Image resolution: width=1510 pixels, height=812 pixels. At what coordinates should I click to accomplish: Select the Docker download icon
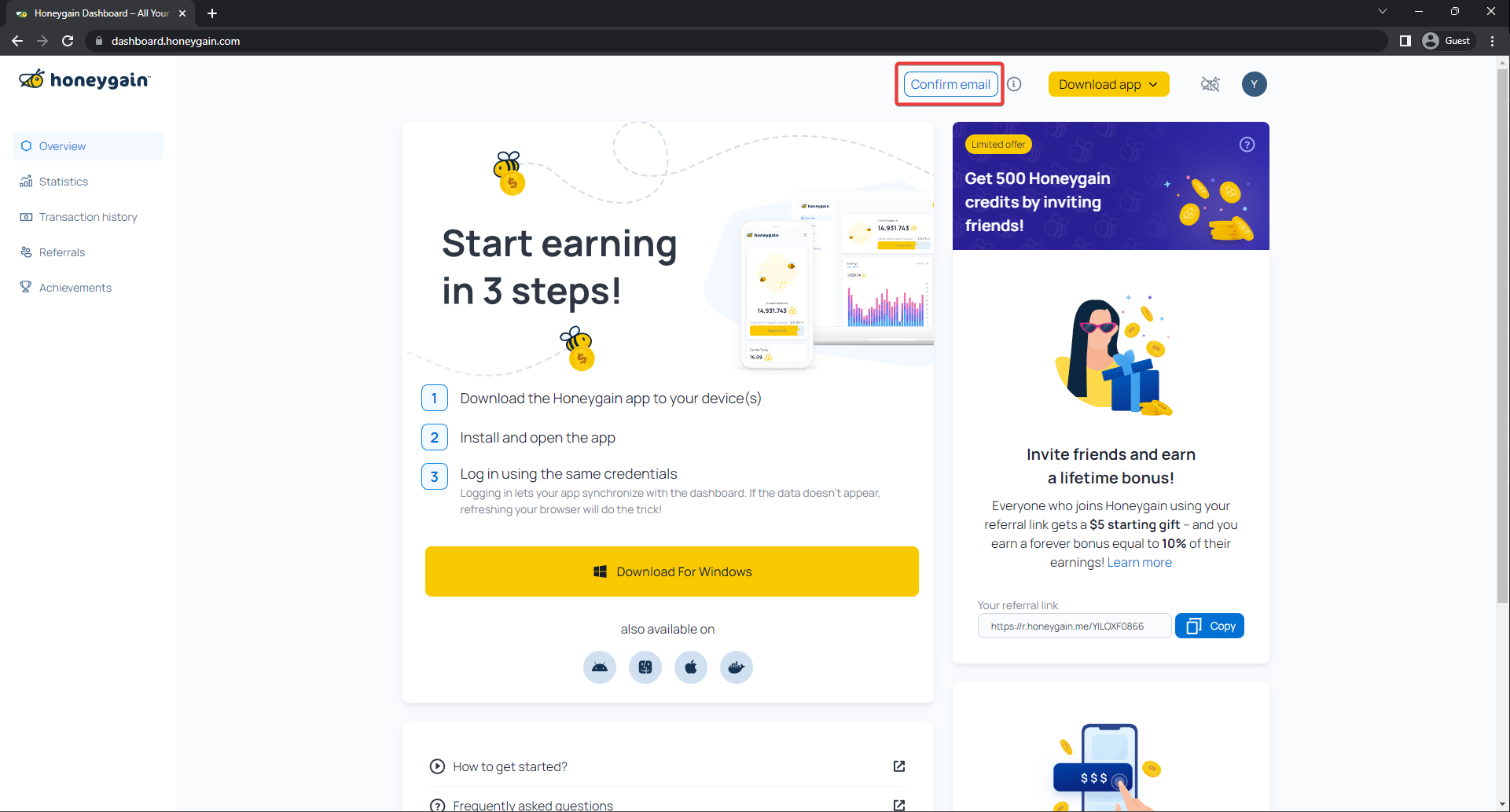click(737, 667)
